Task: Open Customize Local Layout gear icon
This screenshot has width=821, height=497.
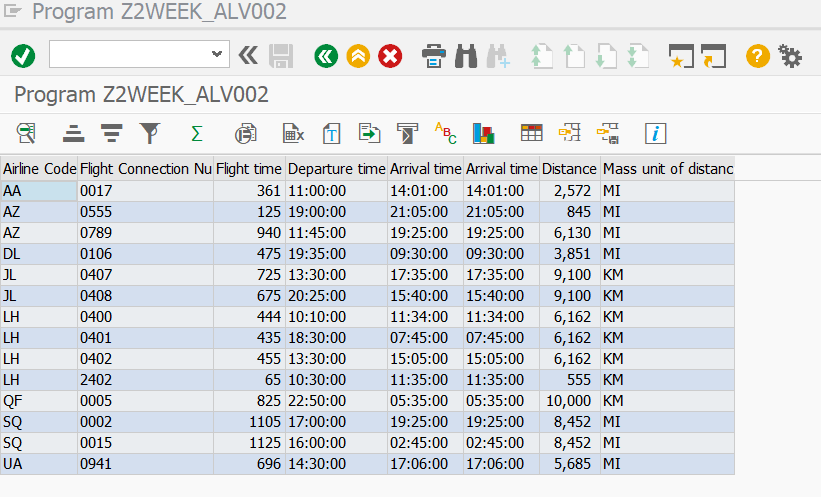Action: 790,56
